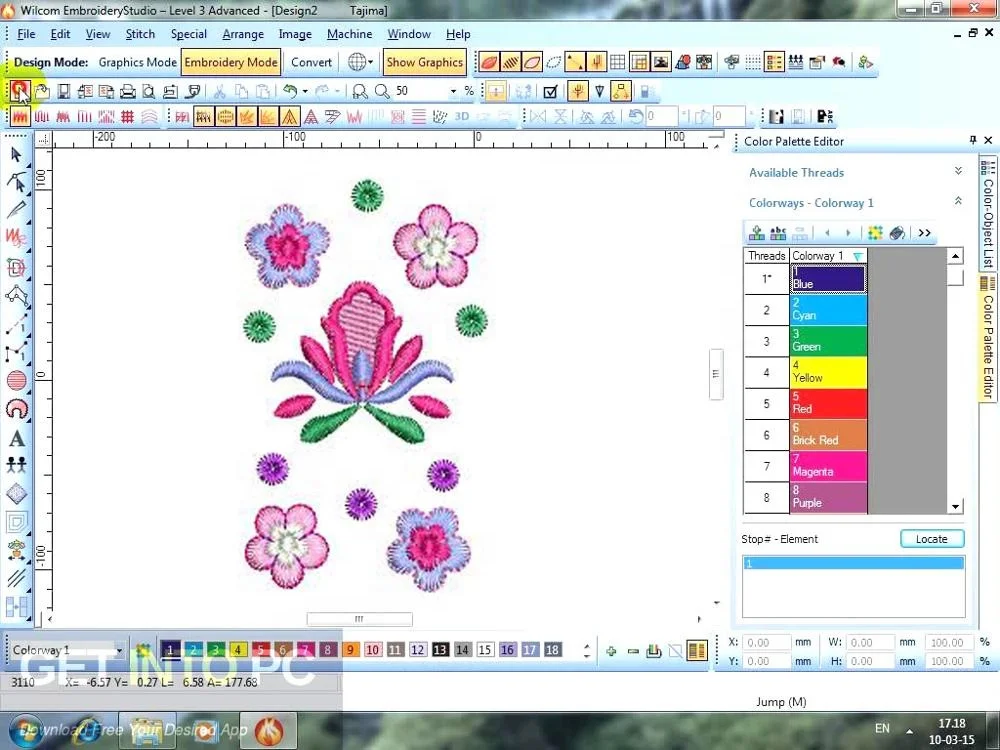Select the arrow Select Object tool
Image resolution: width=1000 pixels, height=750 pixels.
point(16,154)
